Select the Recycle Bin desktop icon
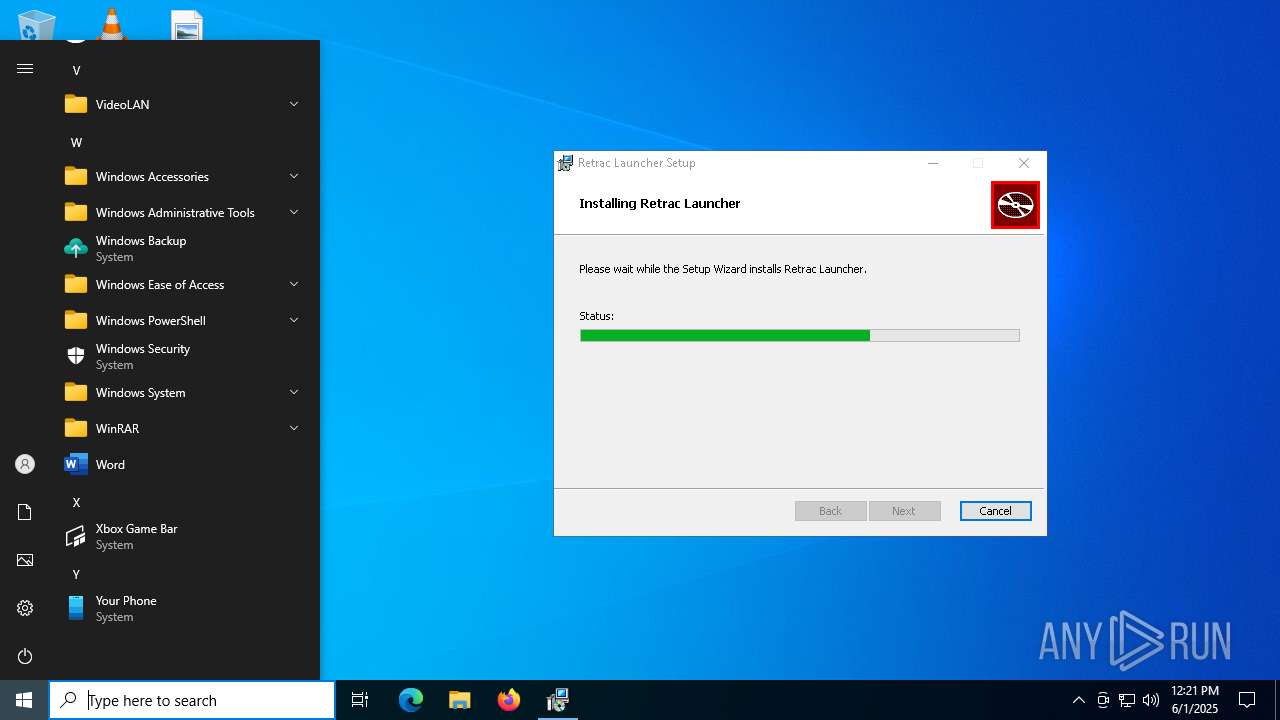Screen dimensions: 1280x720 point(37,24)
